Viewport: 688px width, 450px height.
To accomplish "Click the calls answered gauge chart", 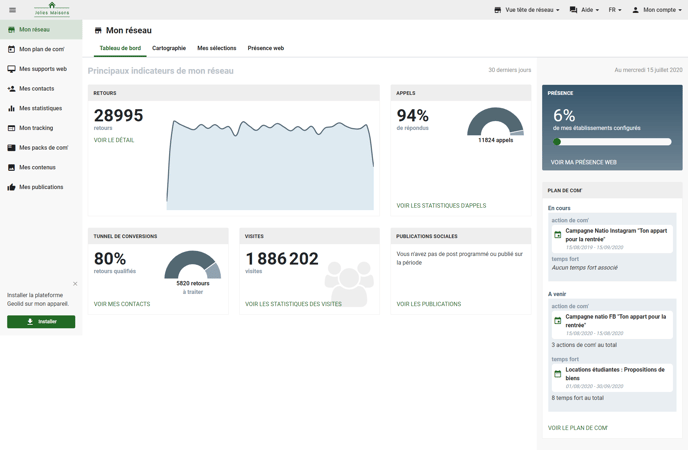I will pyautogui.click(x=495, y=121).
